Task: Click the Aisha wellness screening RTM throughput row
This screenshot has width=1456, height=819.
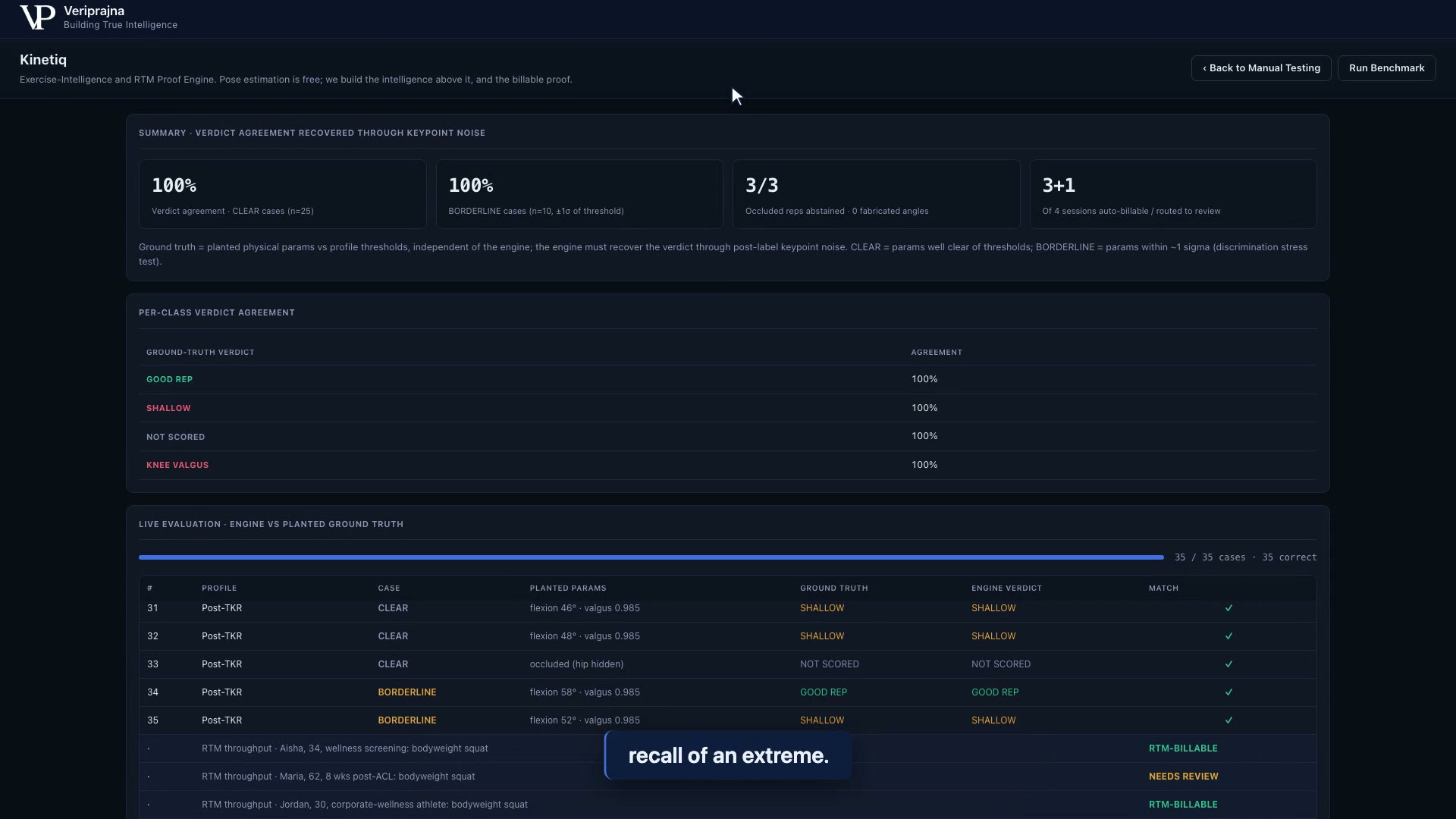Action: pos(727,748)
